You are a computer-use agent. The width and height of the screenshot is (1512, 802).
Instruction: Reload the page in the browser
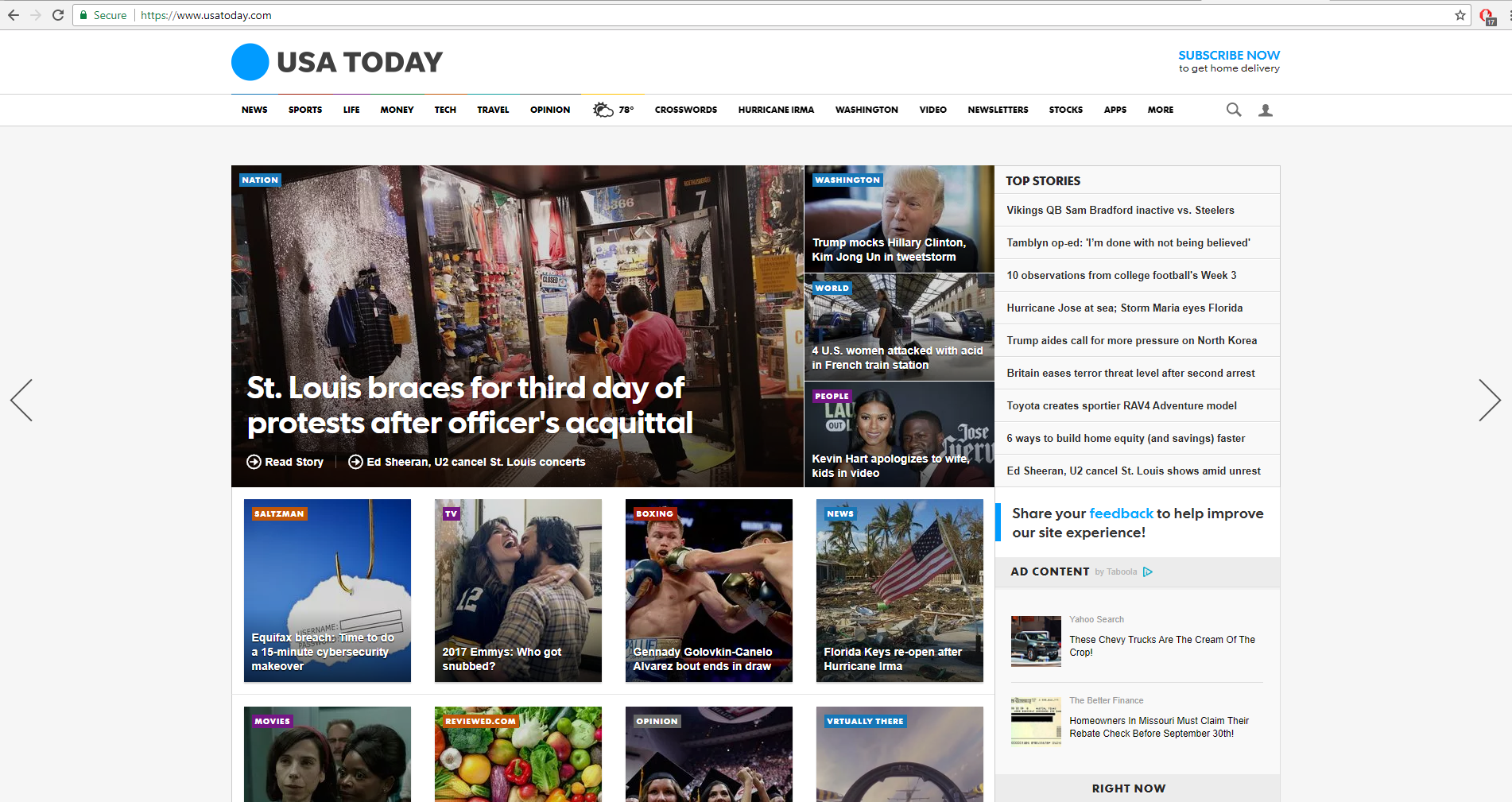click(x=58, y=15)
